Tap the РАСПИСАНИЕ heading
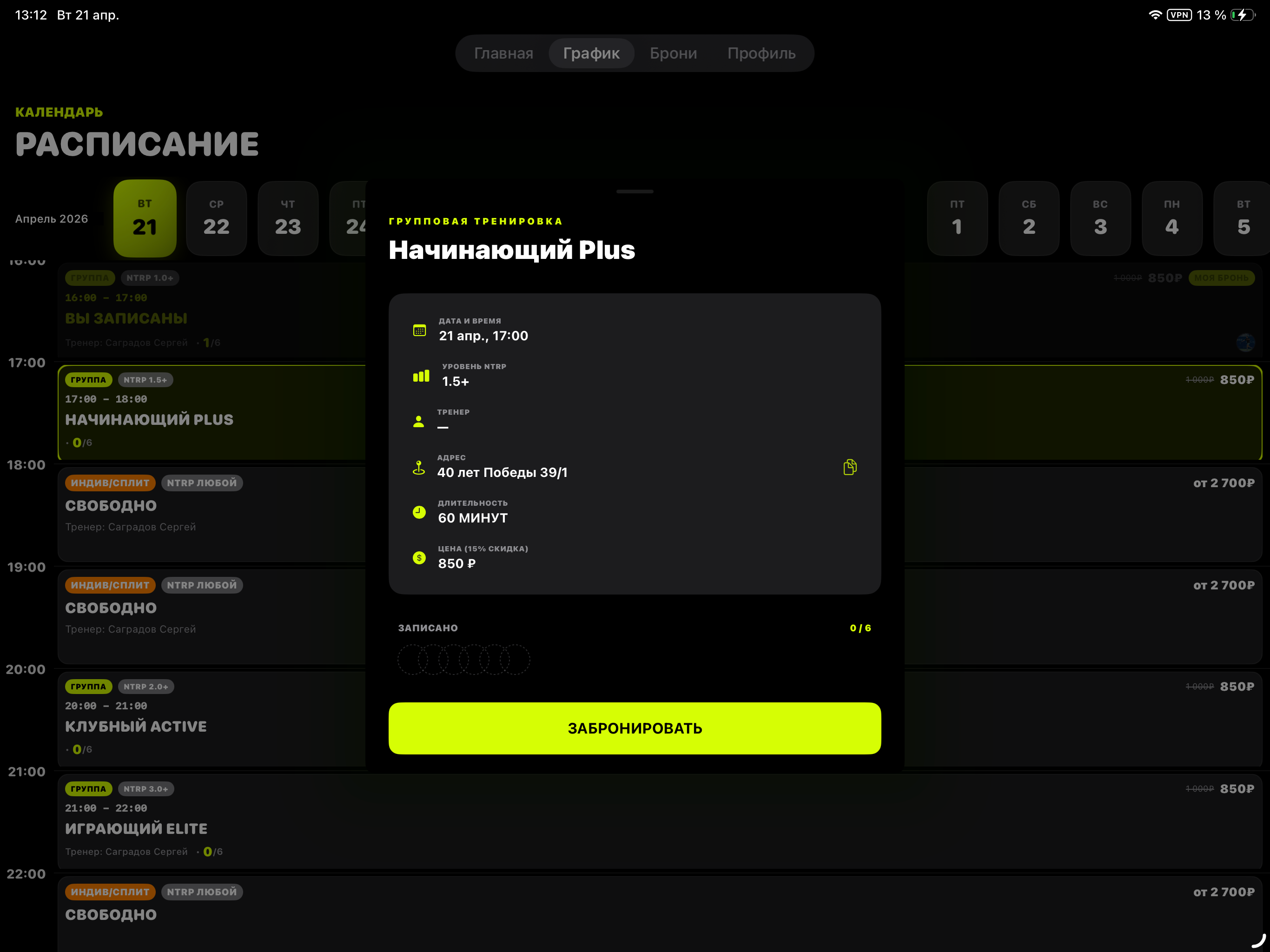This screenshot has width=1270, height=952. tap(137, 144)
